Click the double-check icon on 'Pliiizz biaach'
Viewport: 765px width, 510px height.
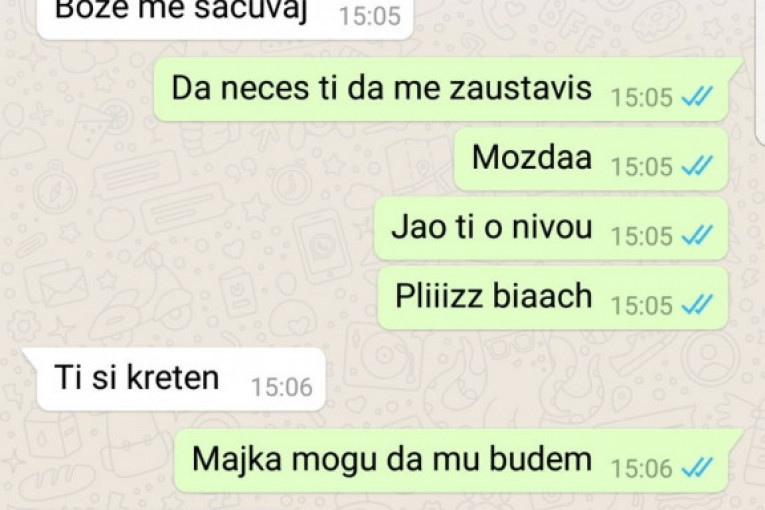698,305
